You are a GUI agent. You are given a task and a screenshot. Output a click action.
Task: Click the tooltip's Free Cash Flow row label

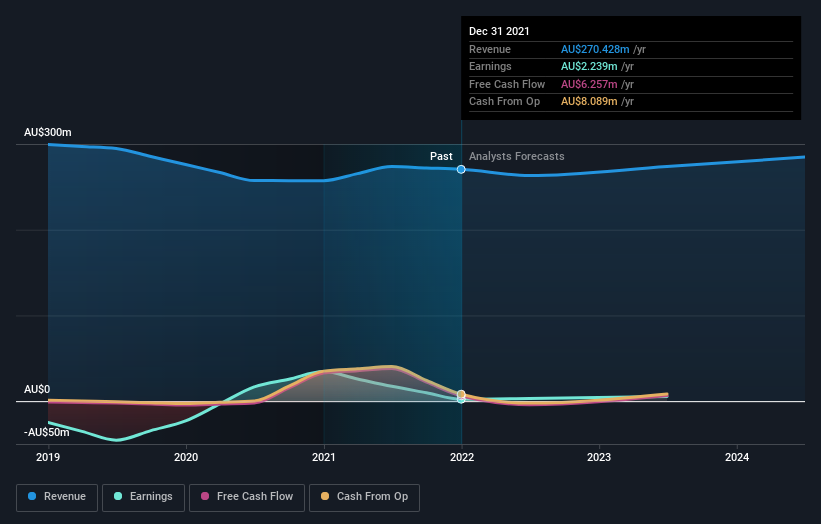(x=507, y=84)
